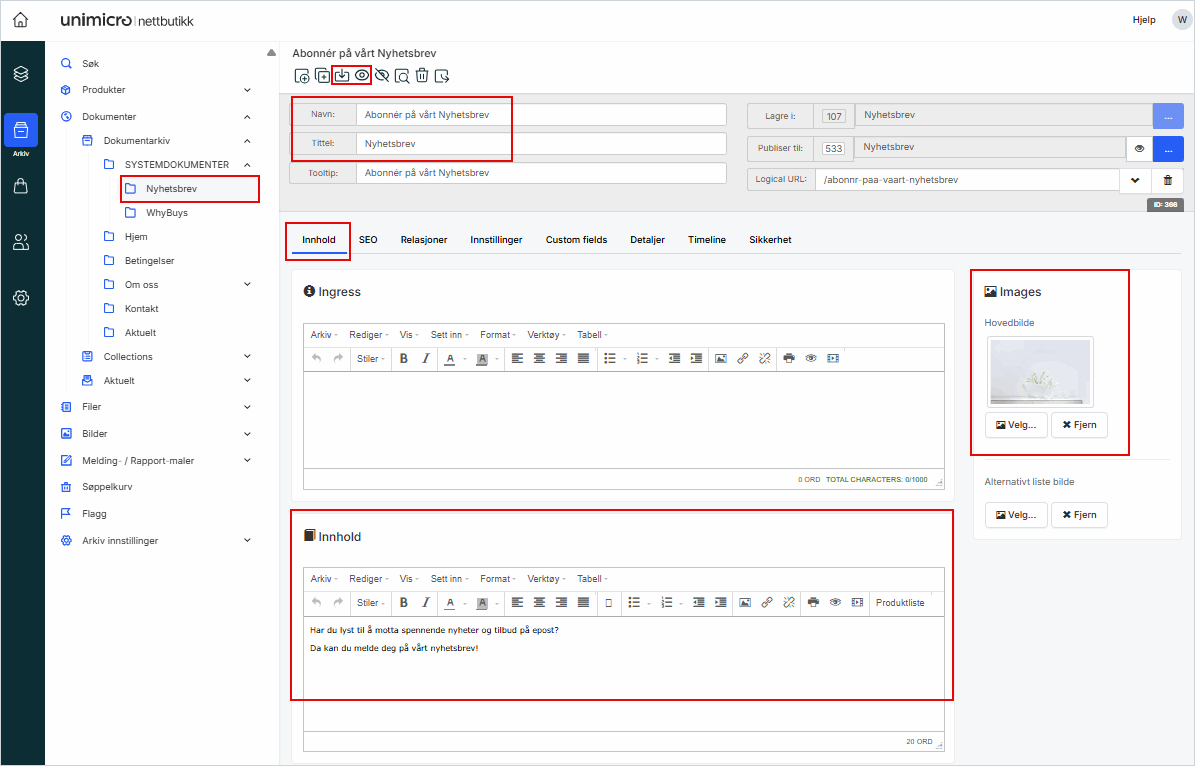
Task: Toggle unpublish with the crossed-eye icon
Action: 382,75
